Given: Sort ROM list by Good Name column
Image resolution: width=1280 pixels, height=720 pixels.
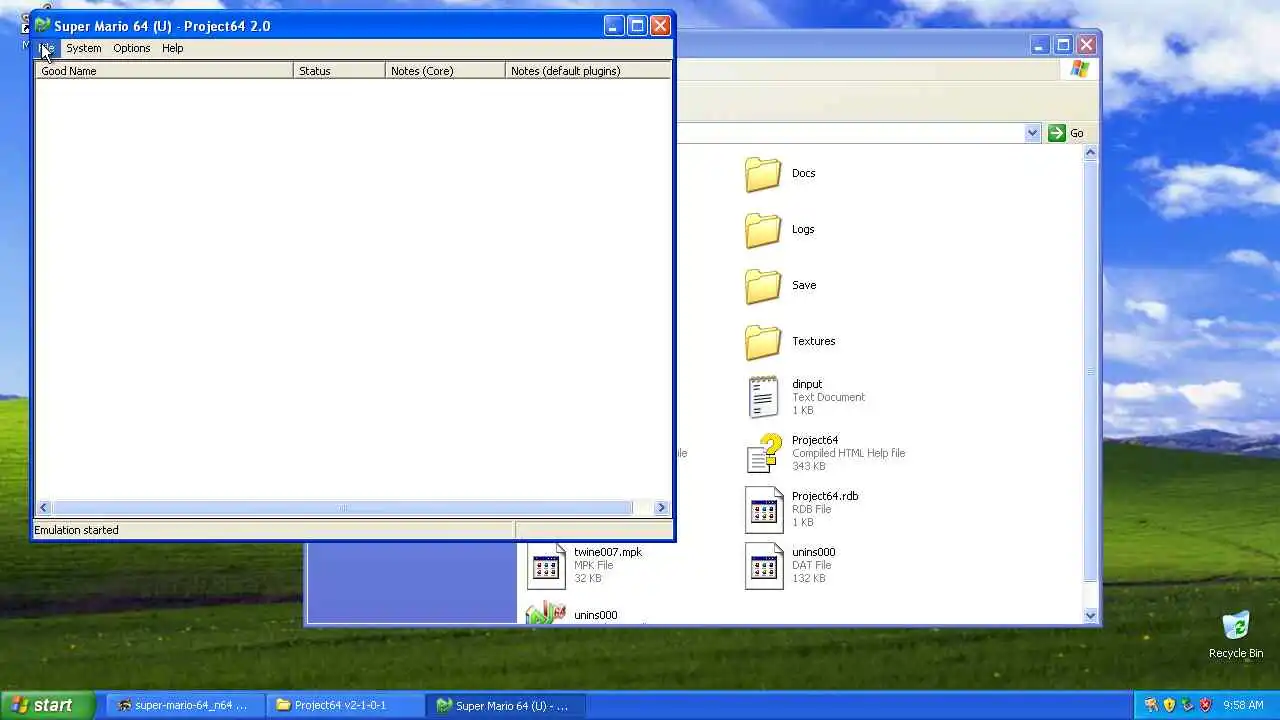Looking at the screenshot, I should 165,71.
